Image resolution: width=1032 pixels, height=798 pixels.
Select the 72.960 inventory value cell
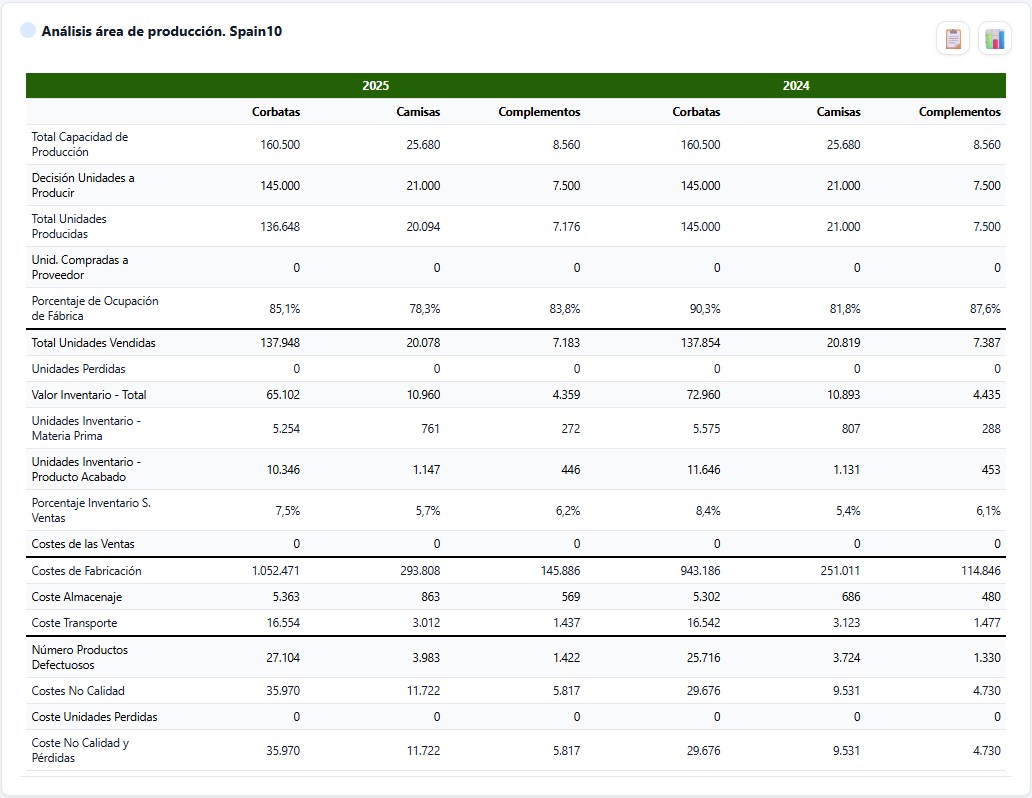pyautogui.click(x=702, y=395)
